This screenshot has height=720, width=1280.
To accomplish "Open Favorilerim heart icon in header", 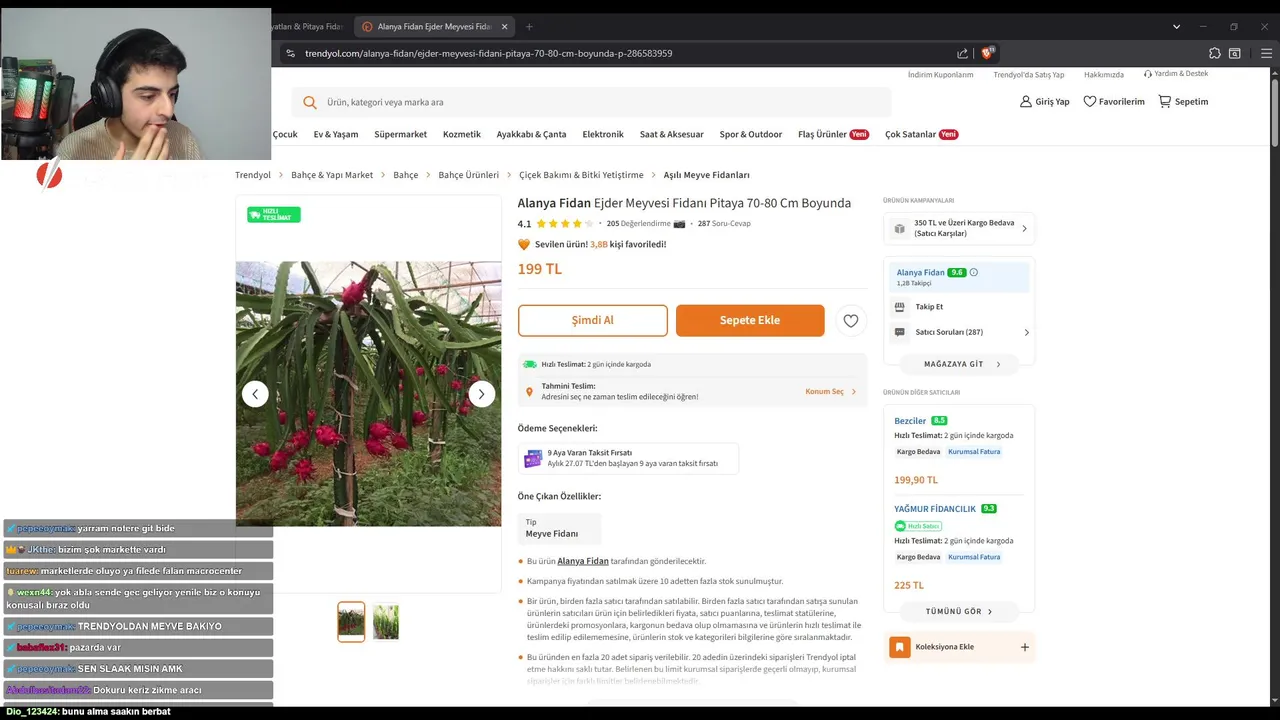I will [x=1090, y=101].
